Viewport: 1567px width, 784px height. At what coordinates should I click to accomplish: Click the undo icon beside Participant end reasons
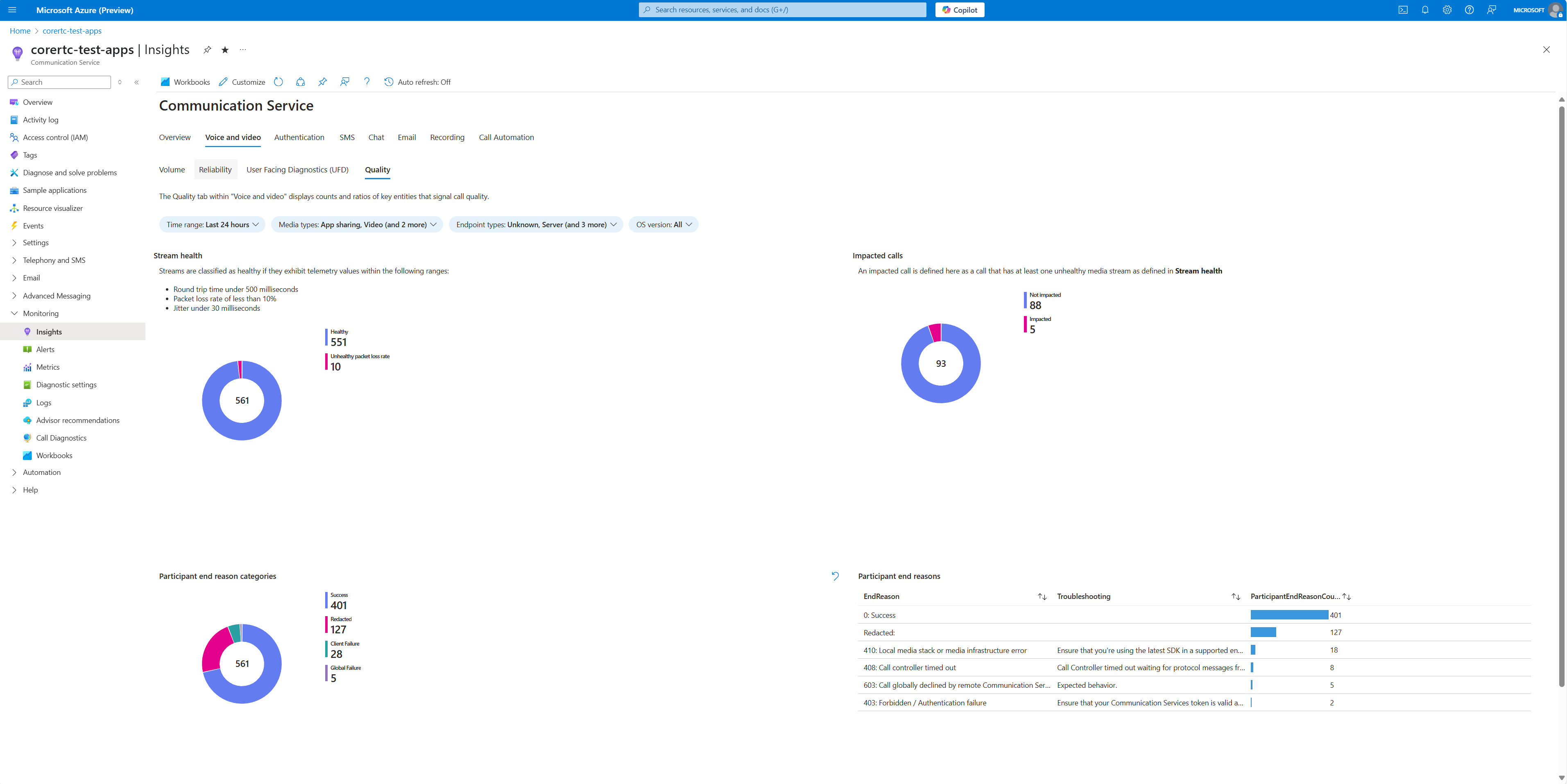[835, 576]
